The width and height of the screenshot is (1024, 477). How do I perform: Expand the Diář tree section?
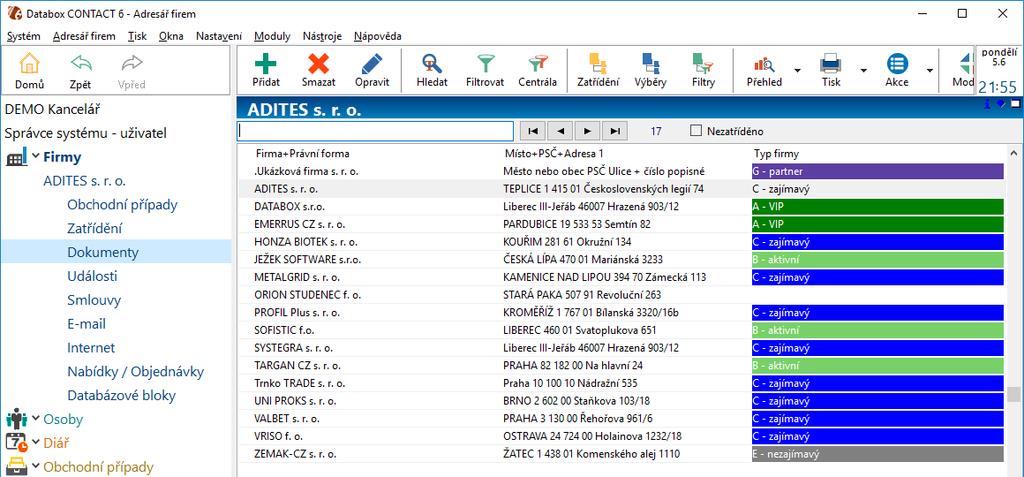pyautogui.click(x=35, y=442)
